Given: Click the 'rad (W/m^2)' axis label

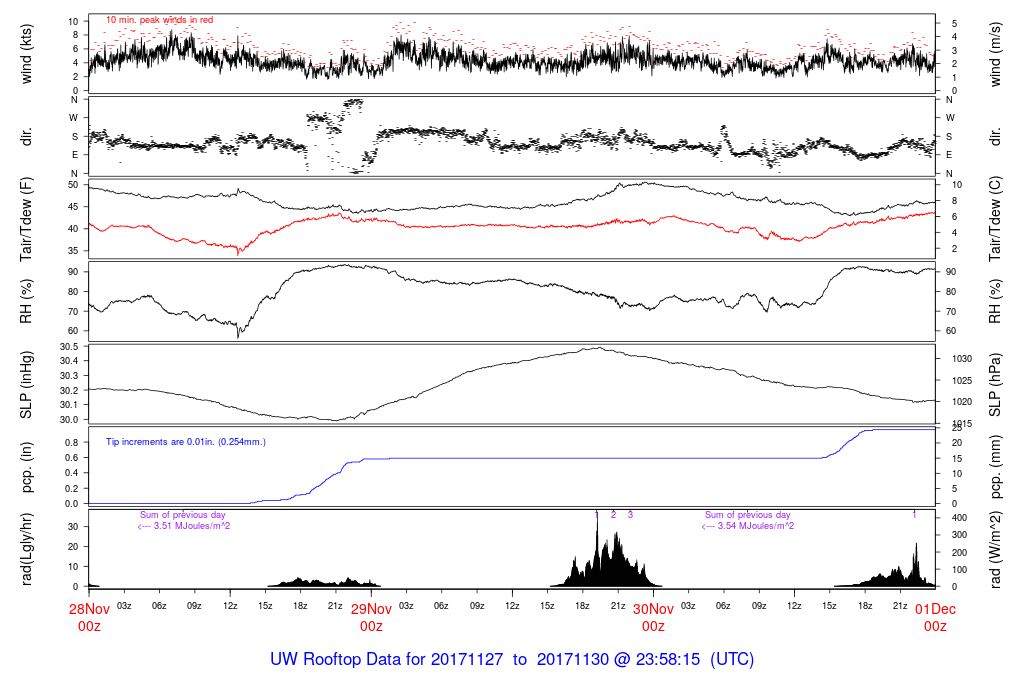Looking at the screenshot, I should tap(995, 549).
